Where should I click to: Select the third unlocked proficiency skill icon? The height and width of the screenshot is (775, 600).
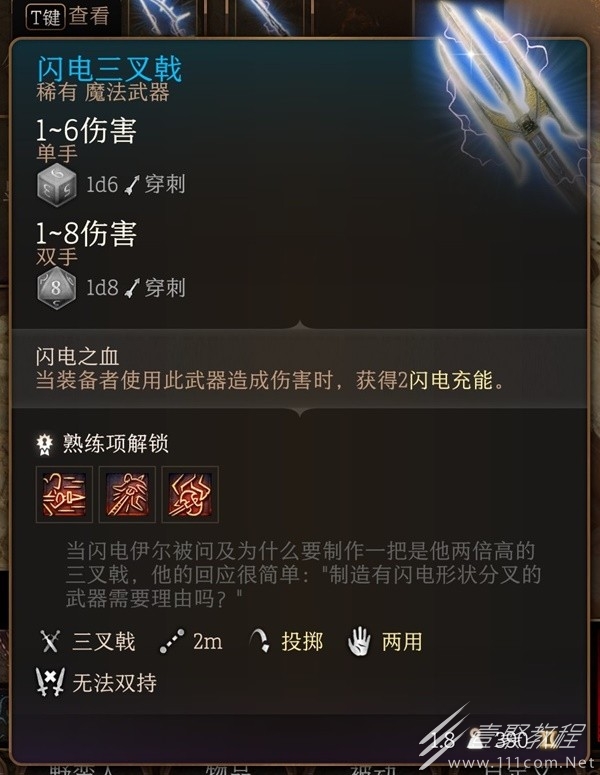[190, 494]
